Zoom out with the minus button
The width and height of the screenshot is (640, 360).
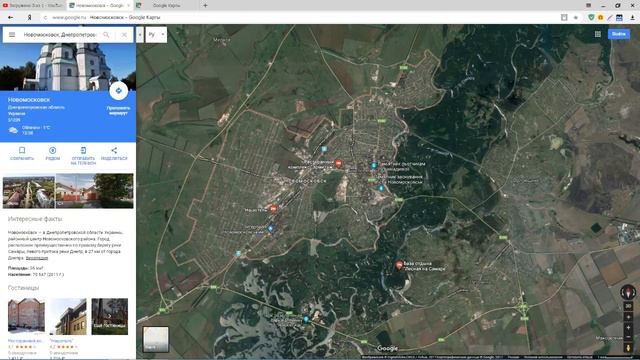coord(628,337)
